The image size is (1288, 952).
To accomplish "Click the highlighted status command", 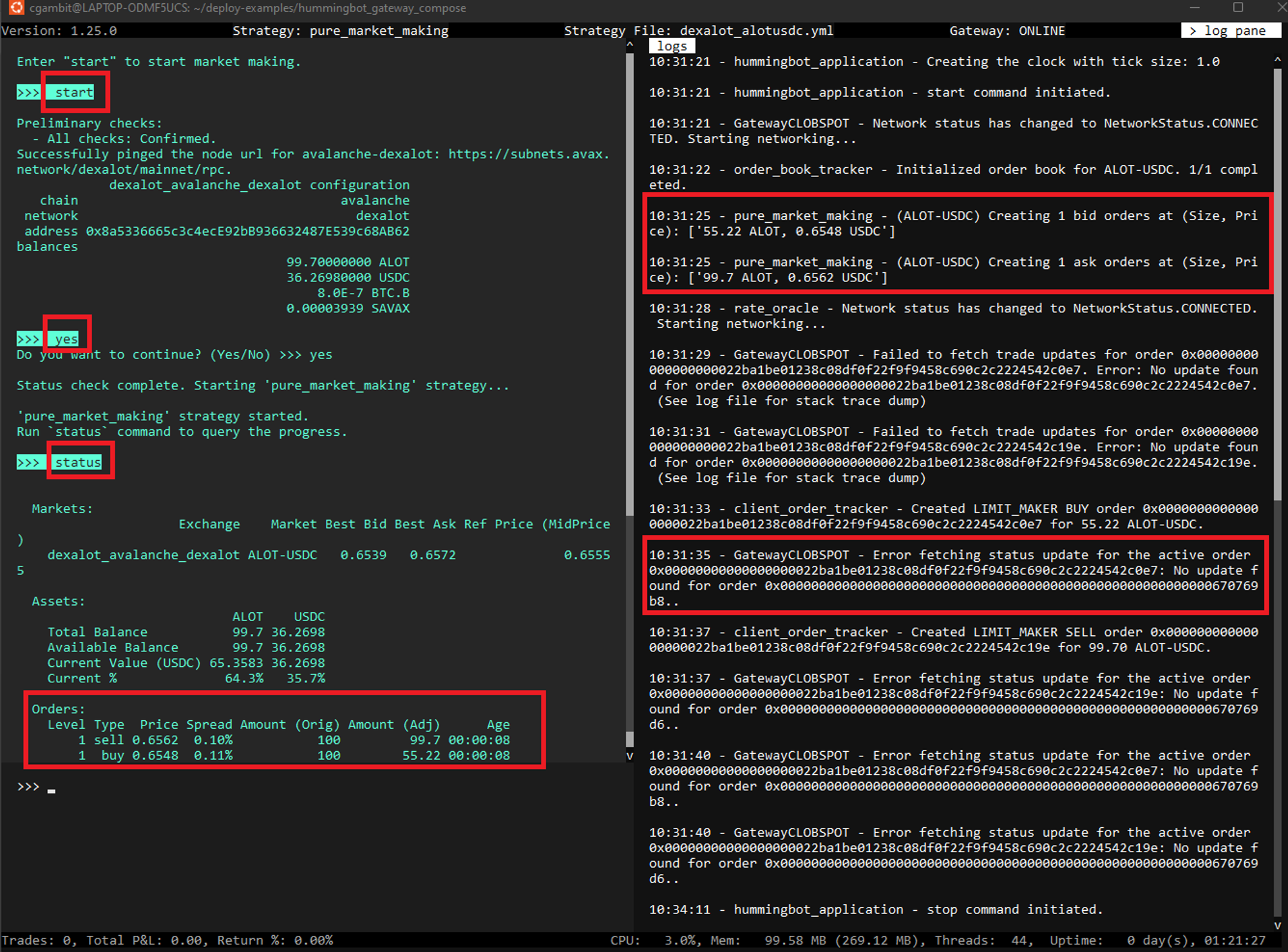I will 78,462.
